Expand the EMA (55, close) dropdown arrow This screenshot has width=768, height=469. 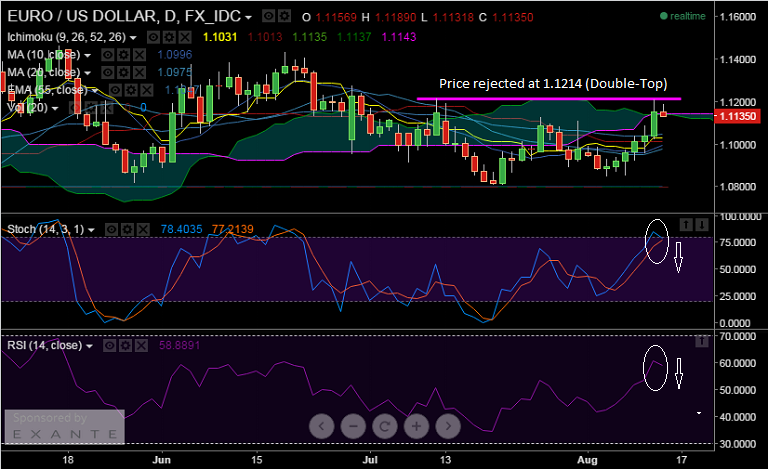click(95, 91)
